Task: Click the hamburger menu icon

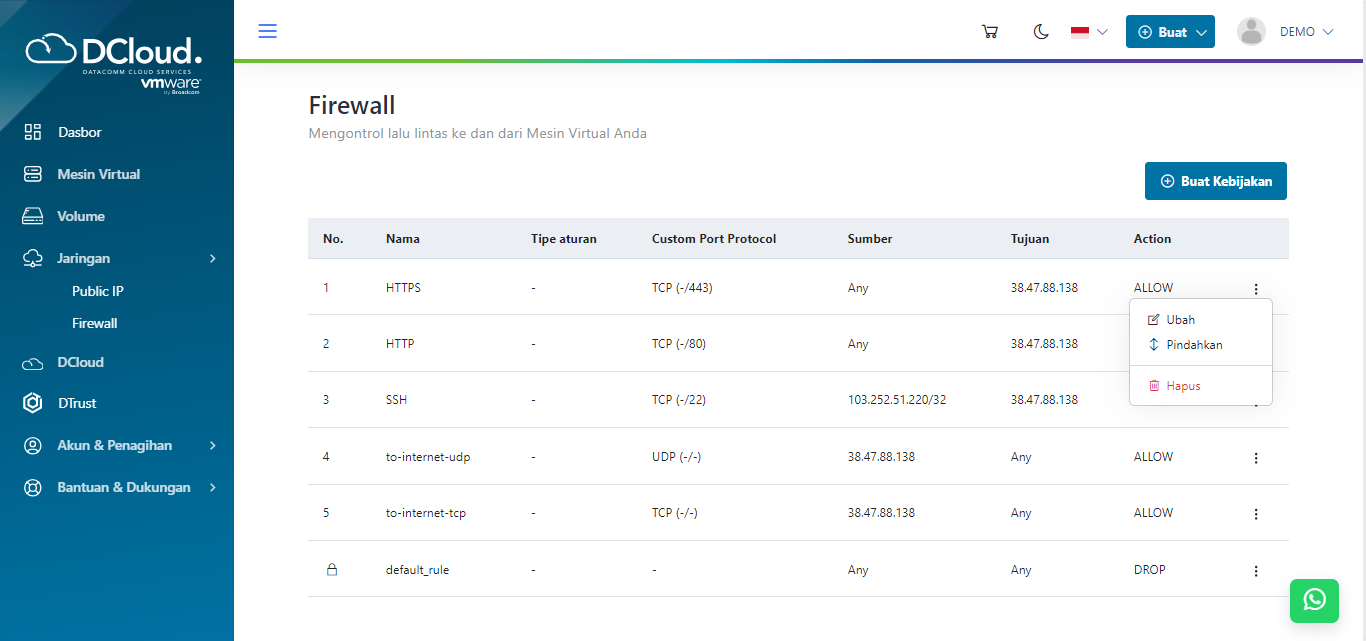Action: pos(267,31)
